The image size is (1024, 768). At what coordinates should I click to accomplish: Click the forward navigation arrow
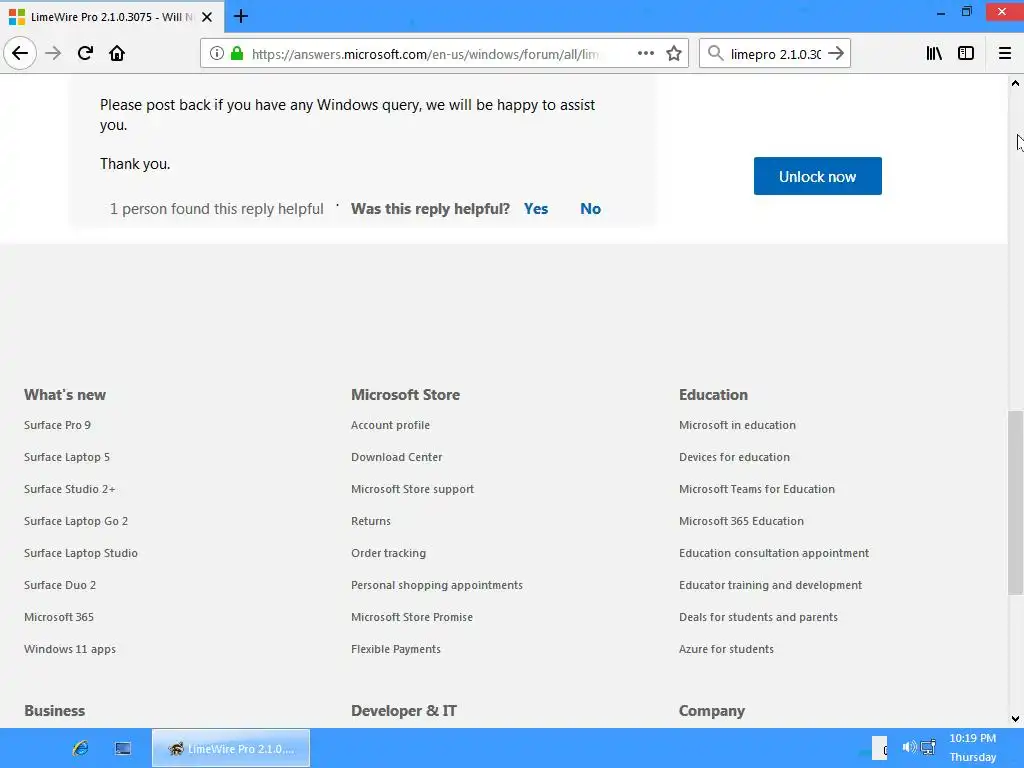click(53, 53)
